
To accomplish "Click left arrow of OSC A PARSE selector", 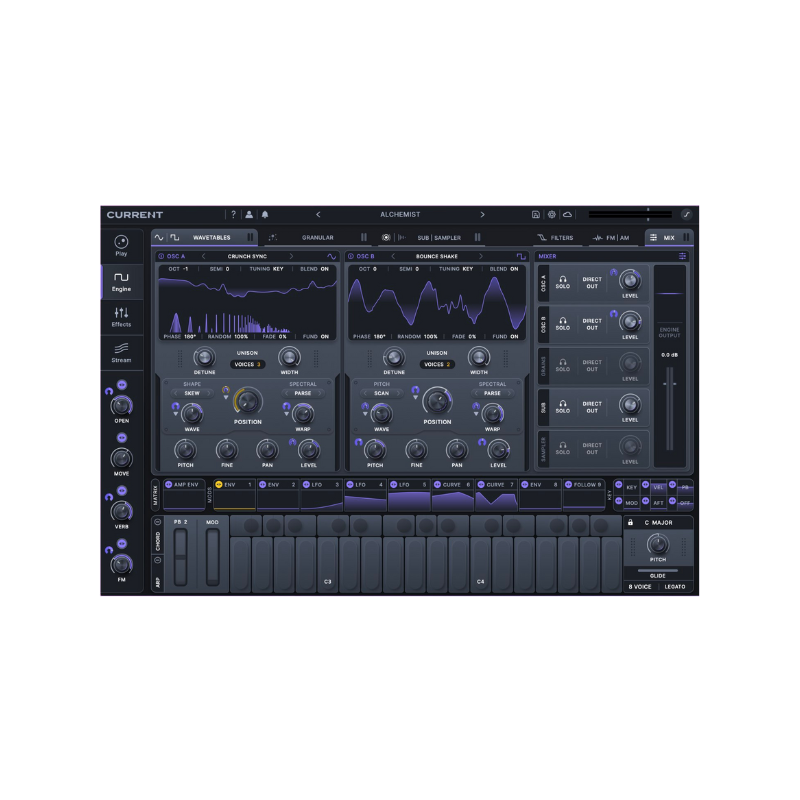I will pos(286,393).
